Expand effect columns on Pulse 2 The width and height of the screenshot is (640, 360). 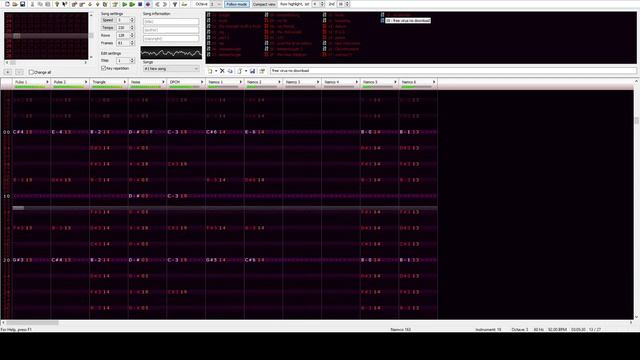[86, 82]
